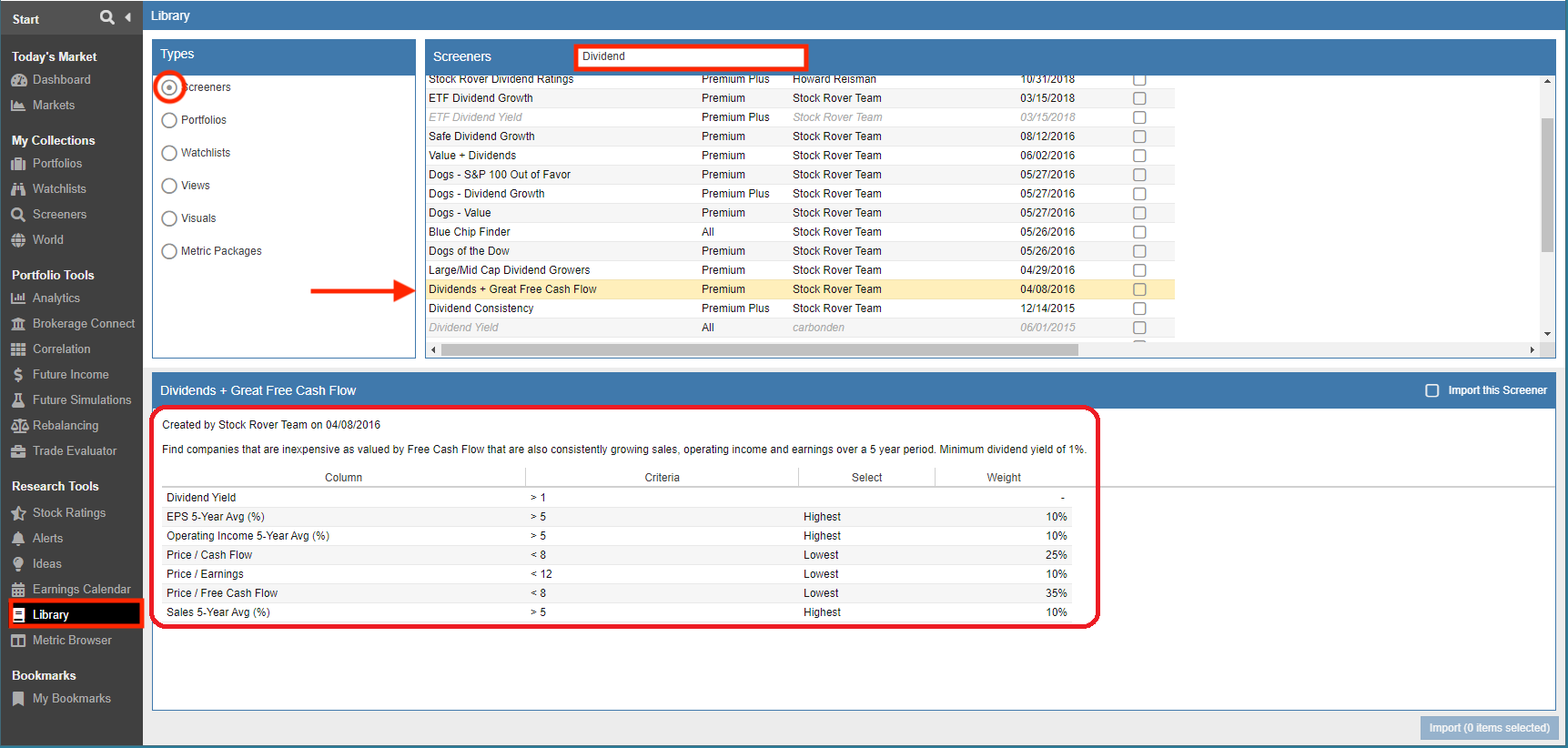Click the Screeners magnifier icon in sidebar
This screenshot has height=748, width=1568.
[18, 215]
